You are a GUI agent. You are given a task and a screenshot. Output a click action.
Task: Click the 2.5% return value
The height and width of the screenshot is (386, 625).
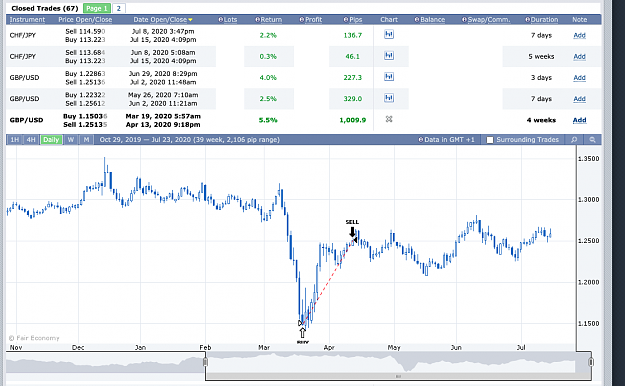pos(268,98)
